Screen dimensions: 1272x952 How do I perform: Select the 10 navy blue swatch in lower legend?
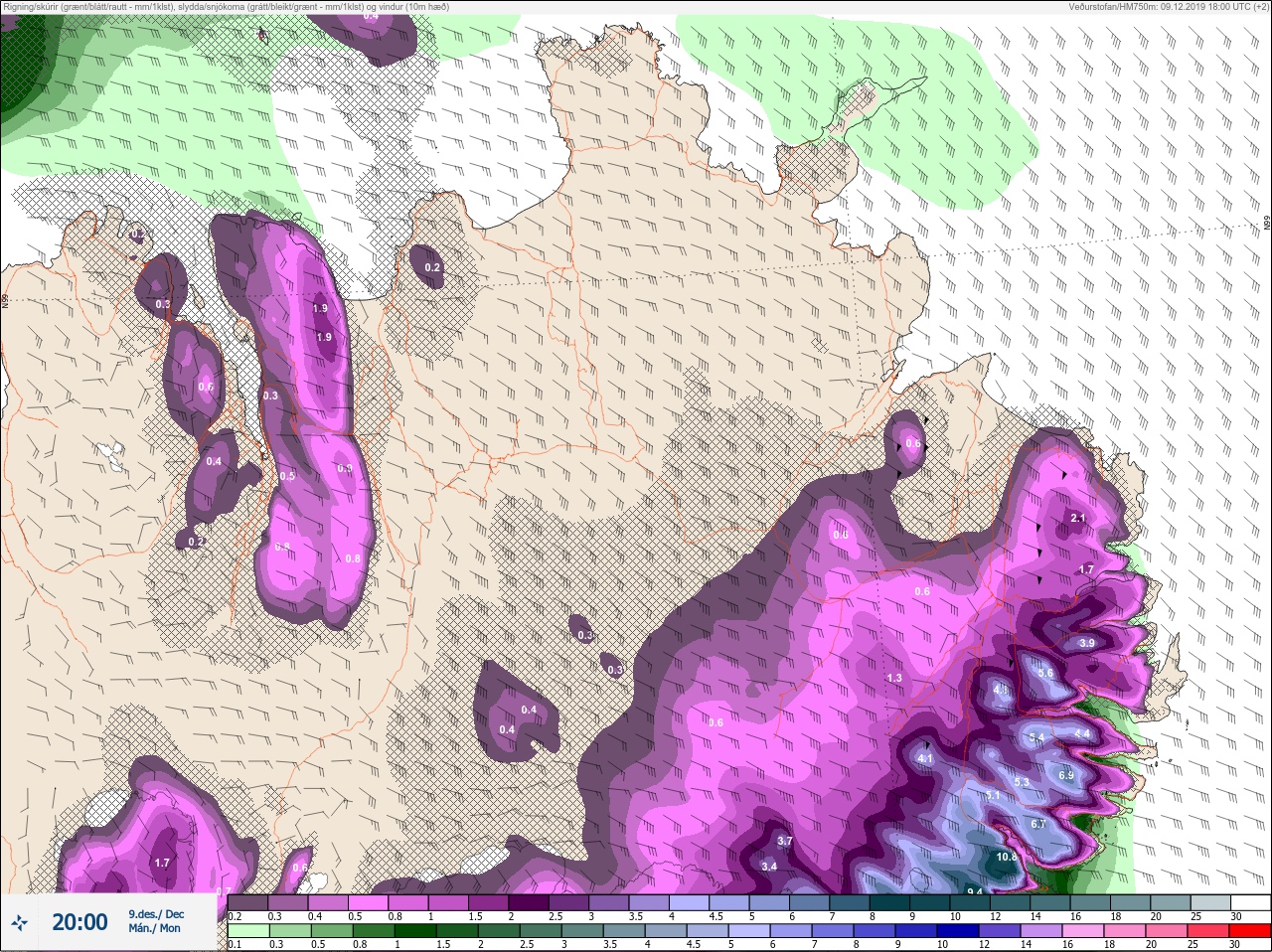pos(958,931)
